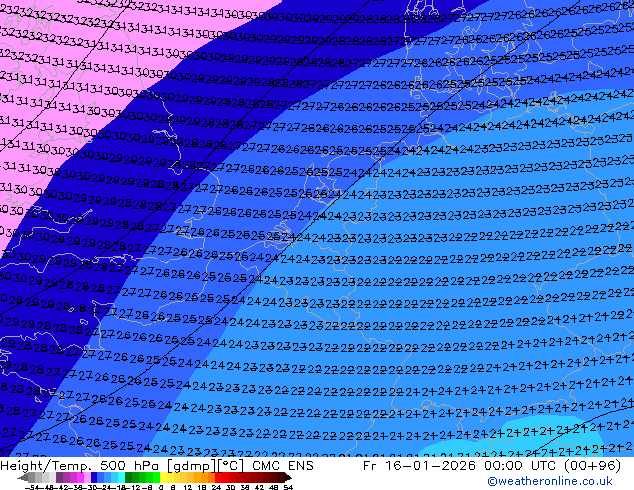Click the "Height/Temp." title text
Image resolution: width=634 pixels, height=490 pixels.
pos(46,466)
